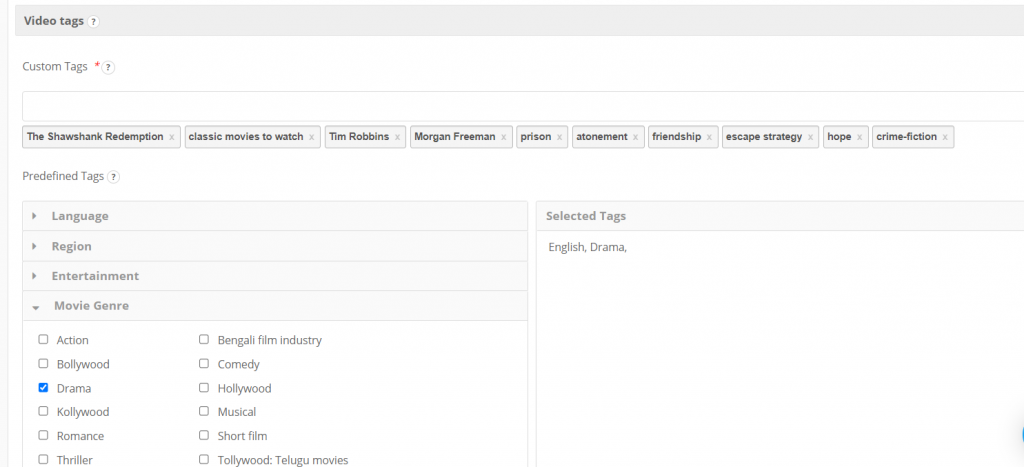
Task: Open the Predefined Tags help icon
Action: (x=114, y=177)
